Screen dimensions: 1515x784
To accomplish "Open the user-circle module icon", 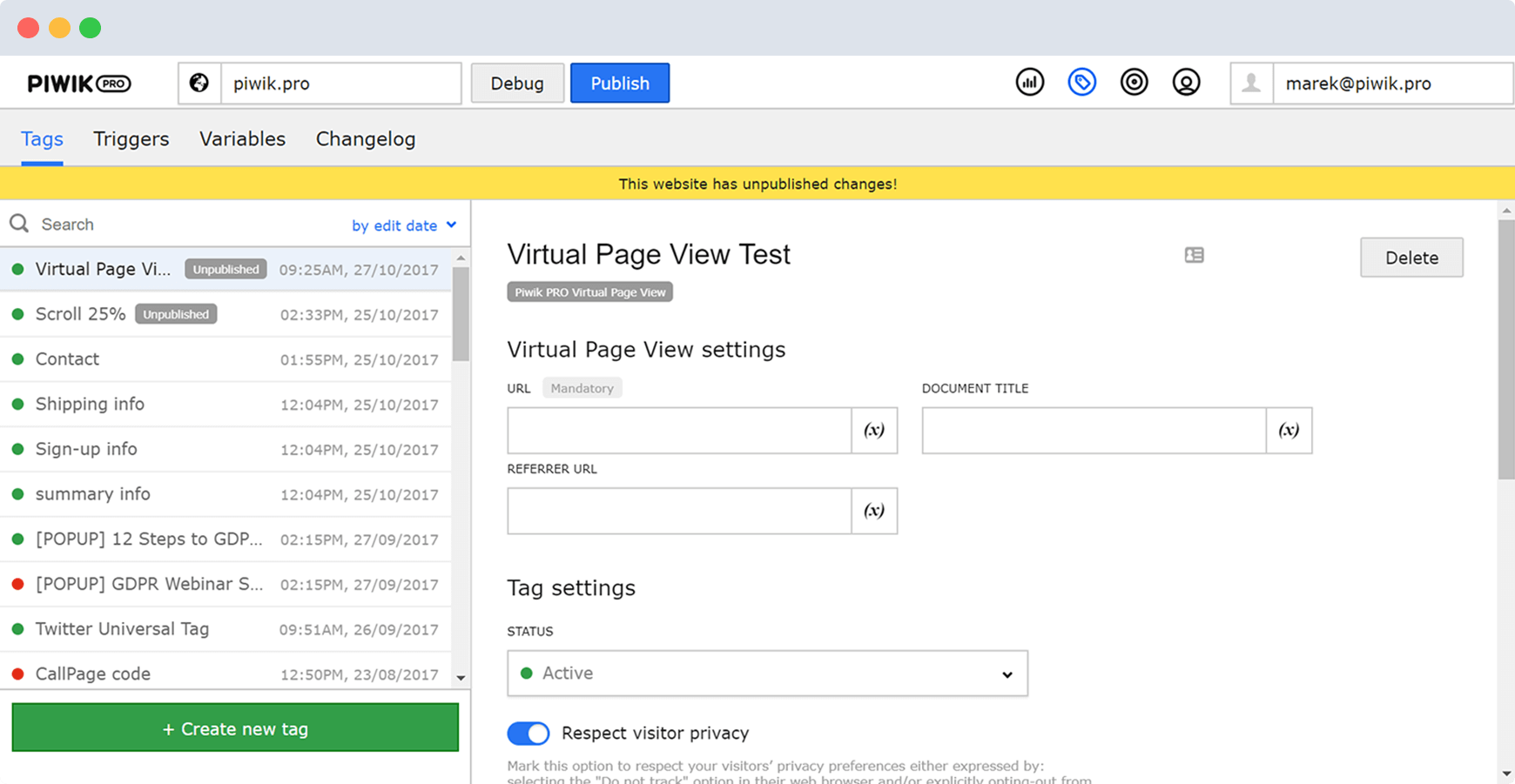I will pyautogui.click(x=1187, y=83).
